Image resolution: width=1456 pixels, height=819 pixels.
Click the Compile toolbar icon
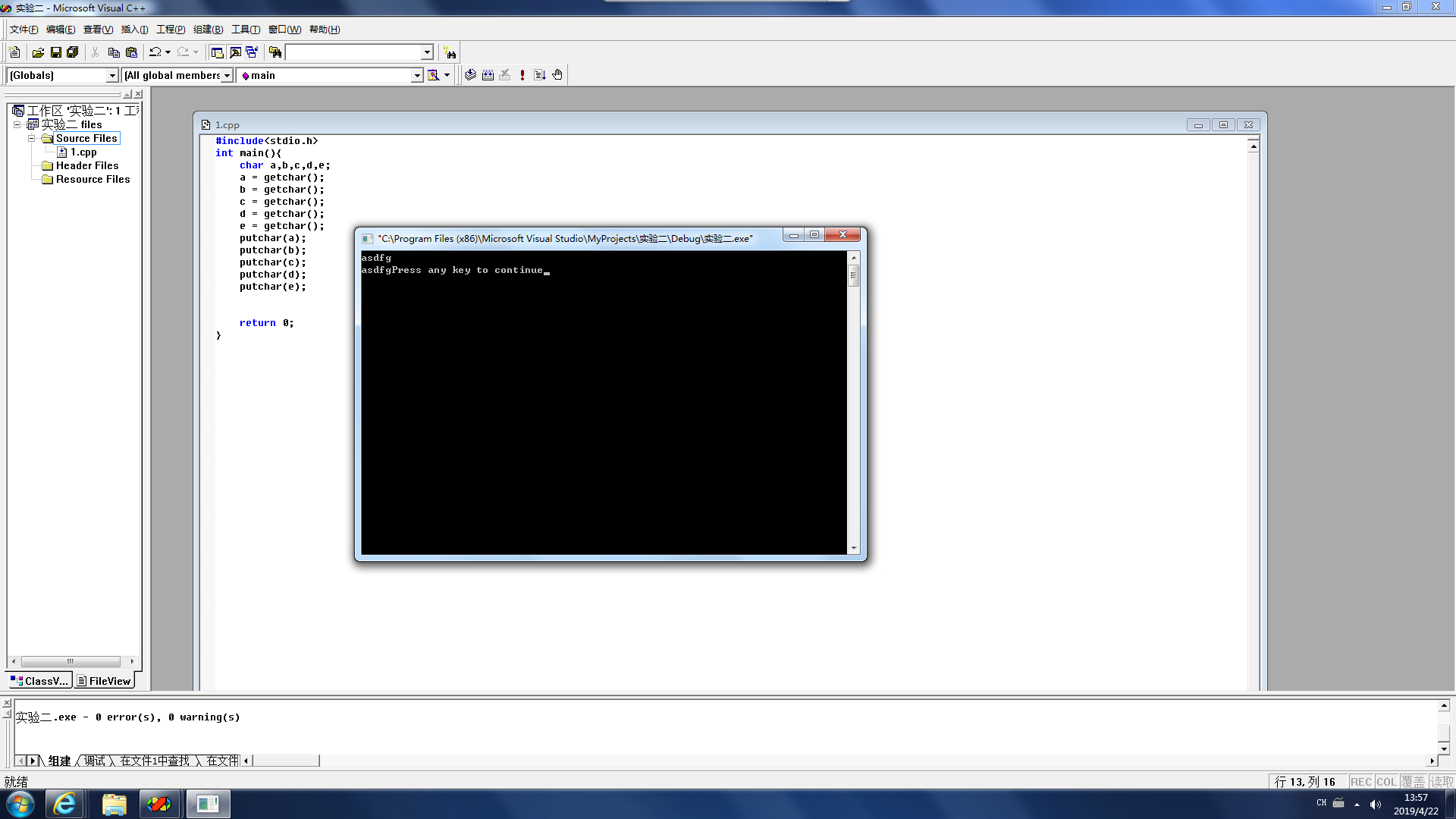470,75
